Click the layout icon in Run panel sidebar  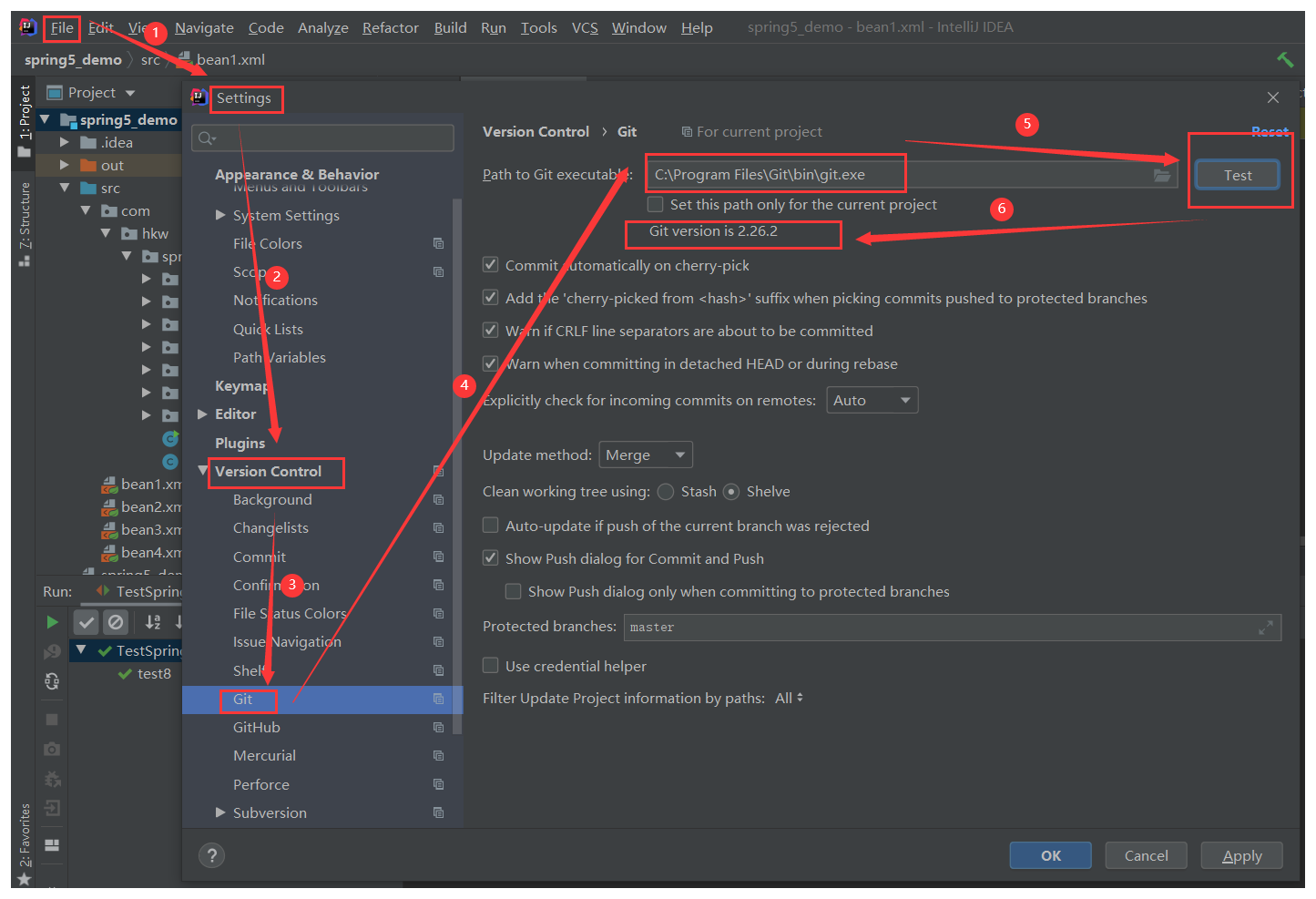(52, 845)
